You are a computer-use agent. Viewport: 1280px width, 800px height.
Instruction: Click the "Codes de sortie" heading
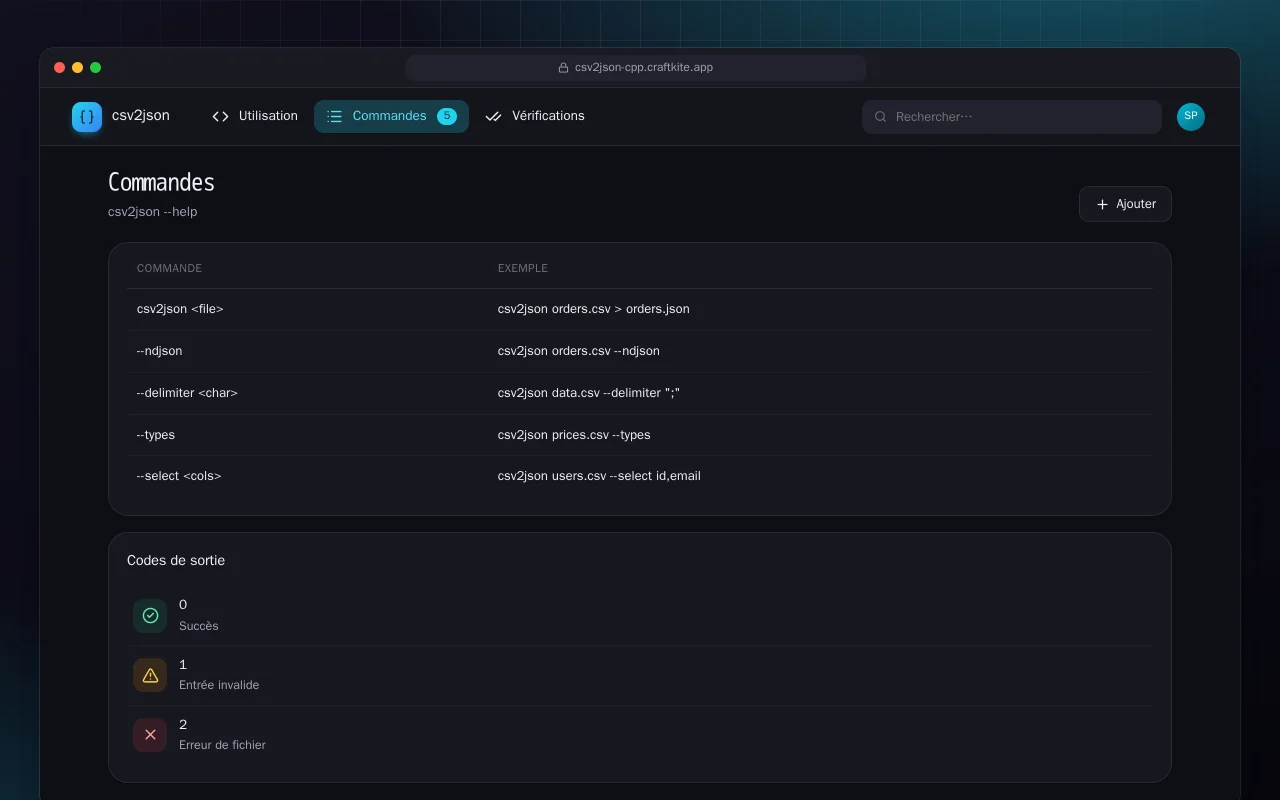tap(176, 561)
